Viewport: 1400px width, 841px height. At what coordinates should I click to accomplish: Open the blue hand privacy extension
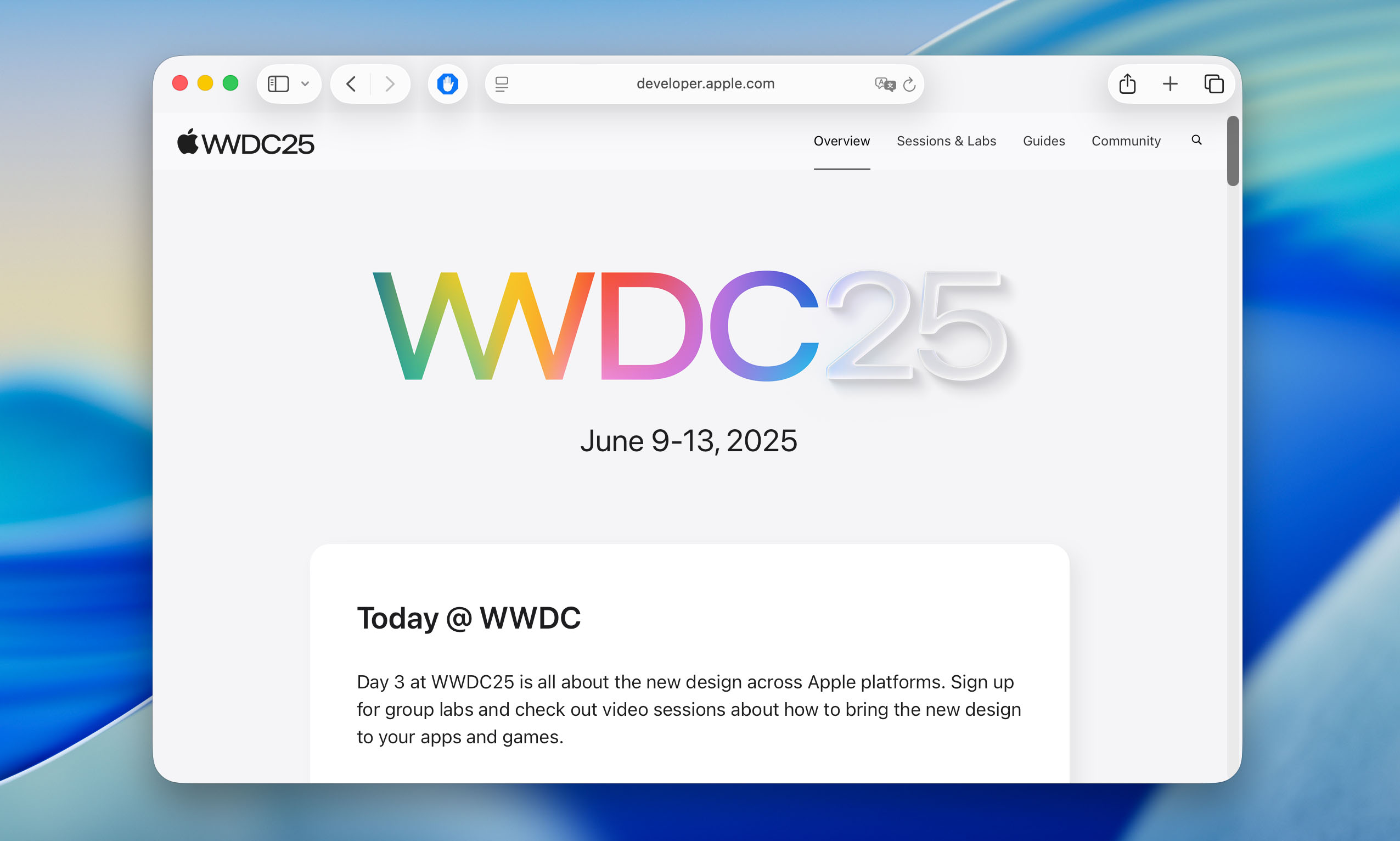coord(448,84)
